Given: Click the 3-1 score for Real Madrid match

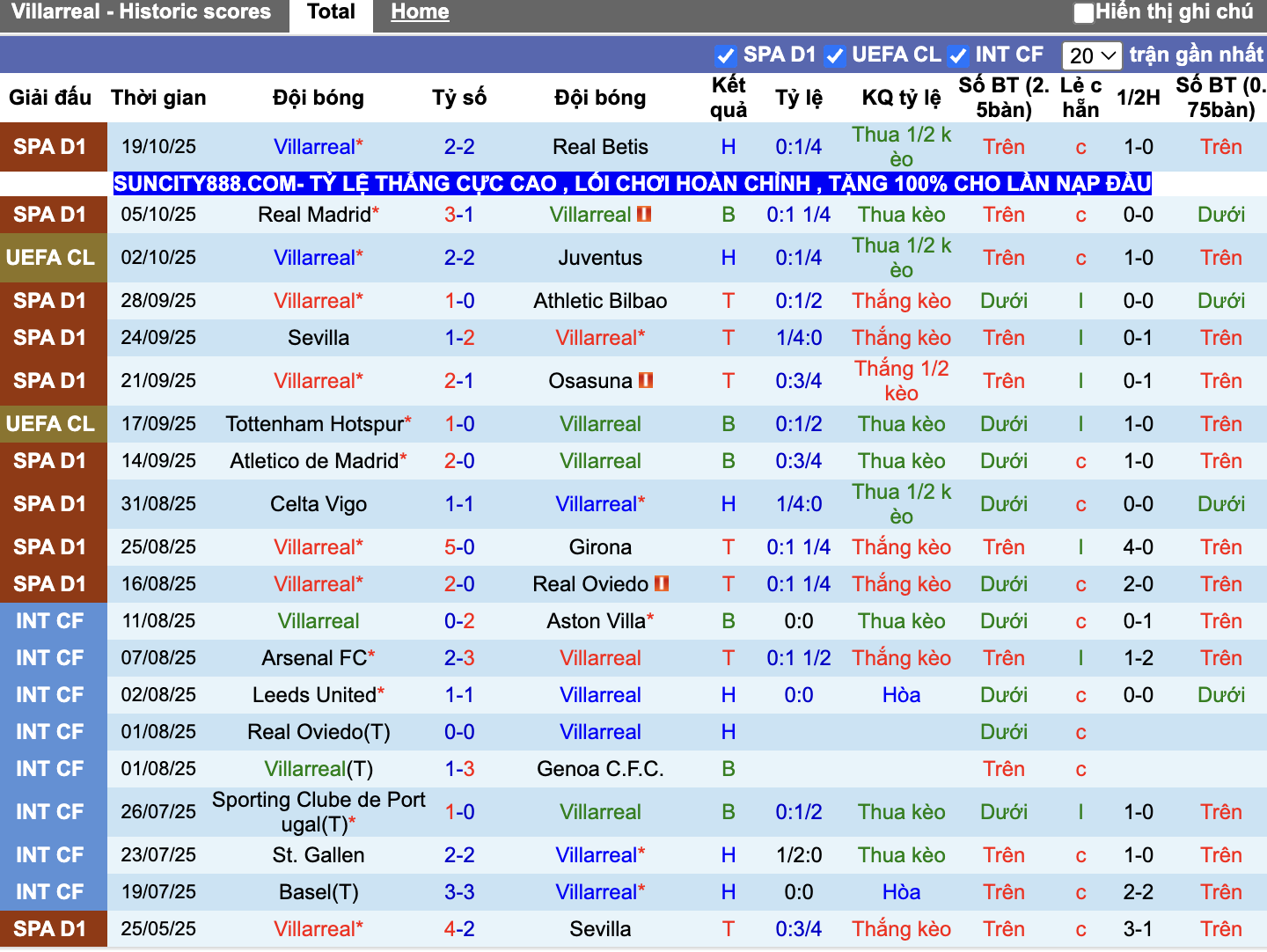Looking at the screenshot, I should pyautogui.click(x=459, y=215).
